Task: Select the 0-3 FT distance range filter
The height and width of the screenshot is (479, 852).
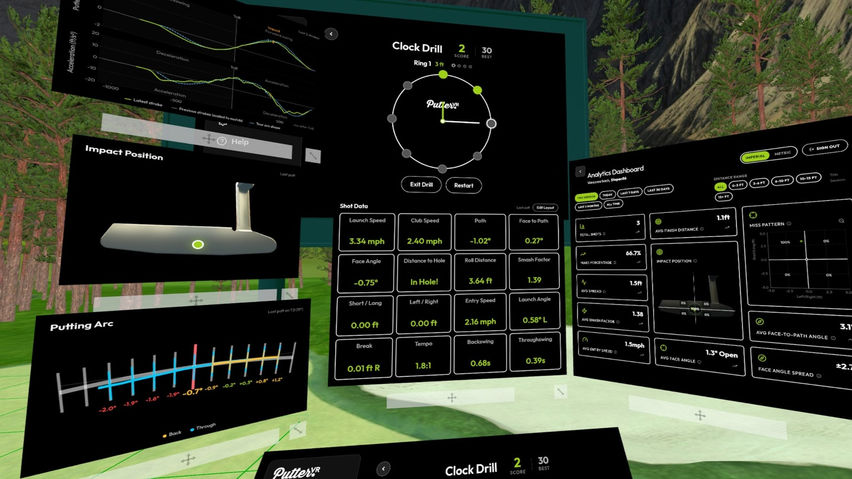Action: point(738,185)
